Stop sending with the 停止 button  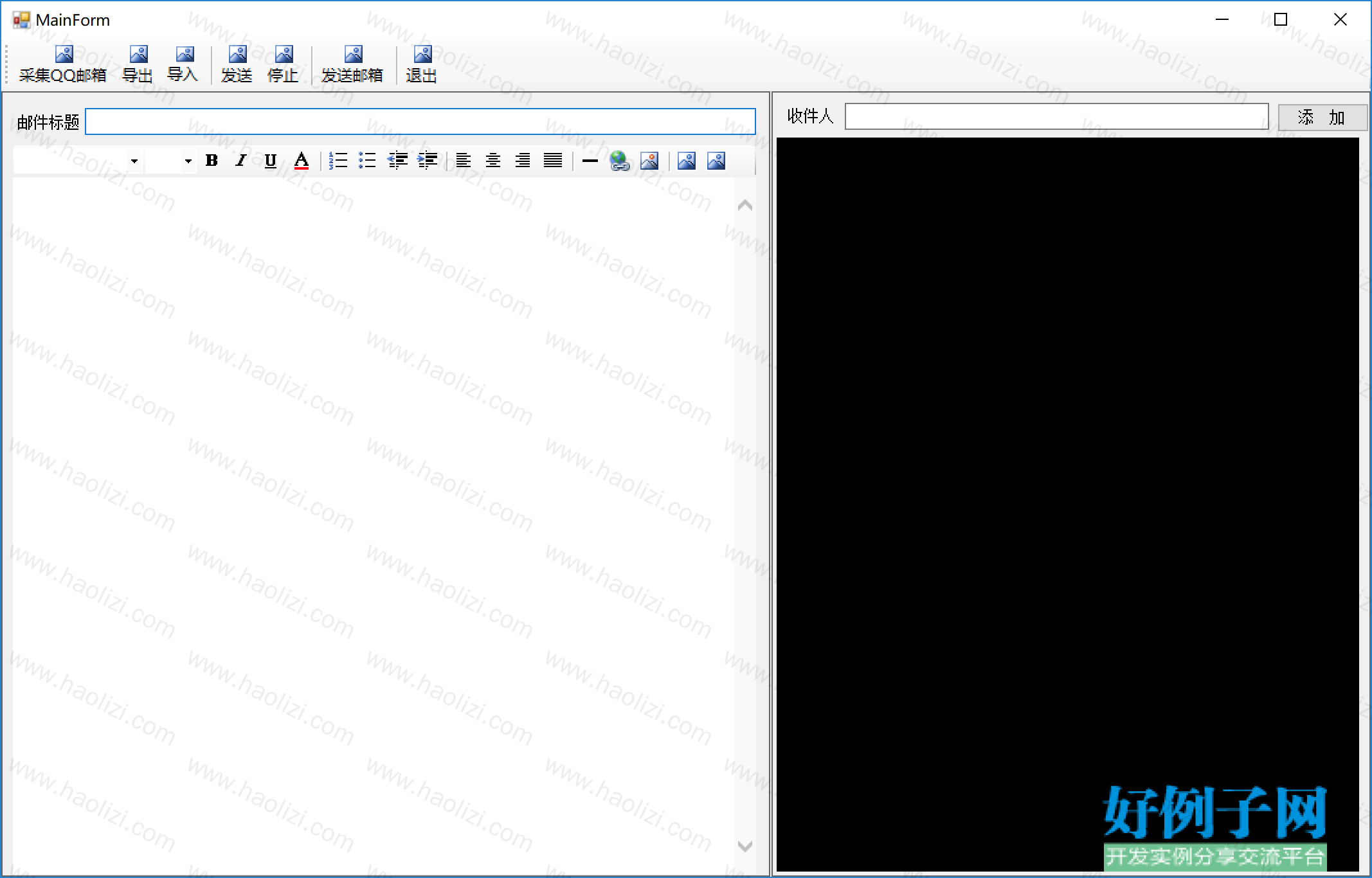click(x=283, y=64)
